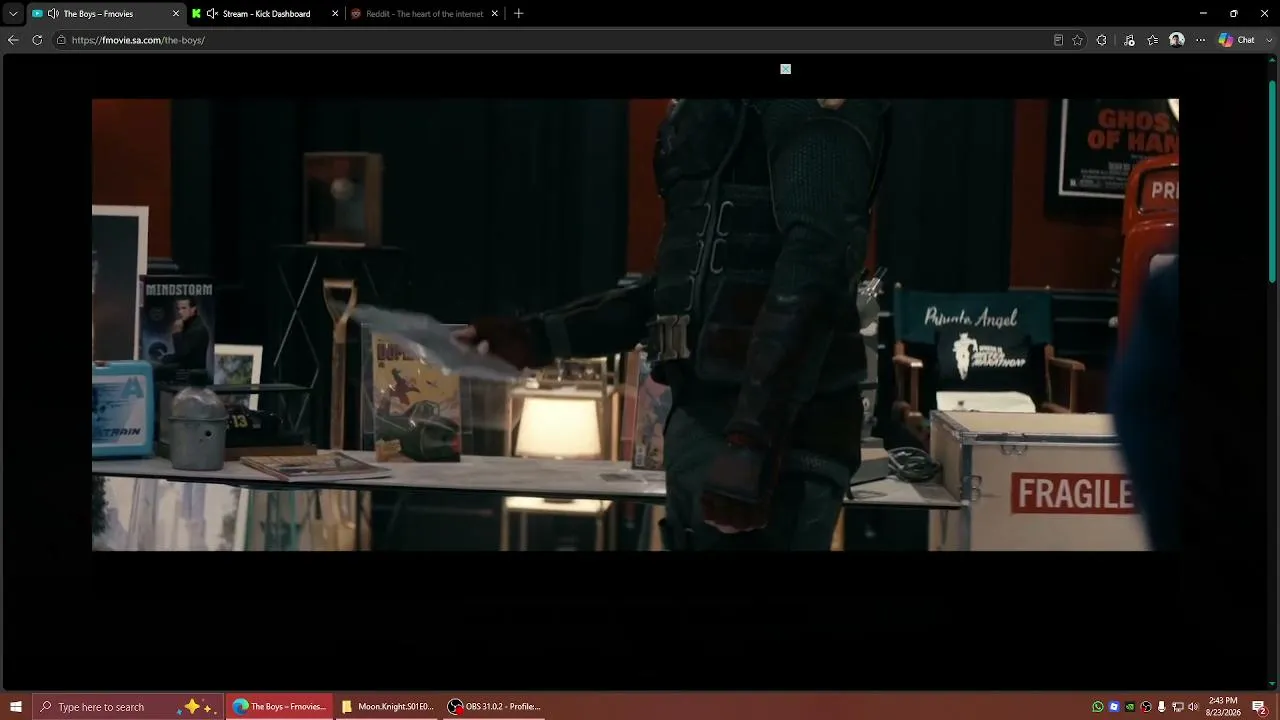
Task: Expand the chevron next to Chat
Action: tap(1268, 40)
